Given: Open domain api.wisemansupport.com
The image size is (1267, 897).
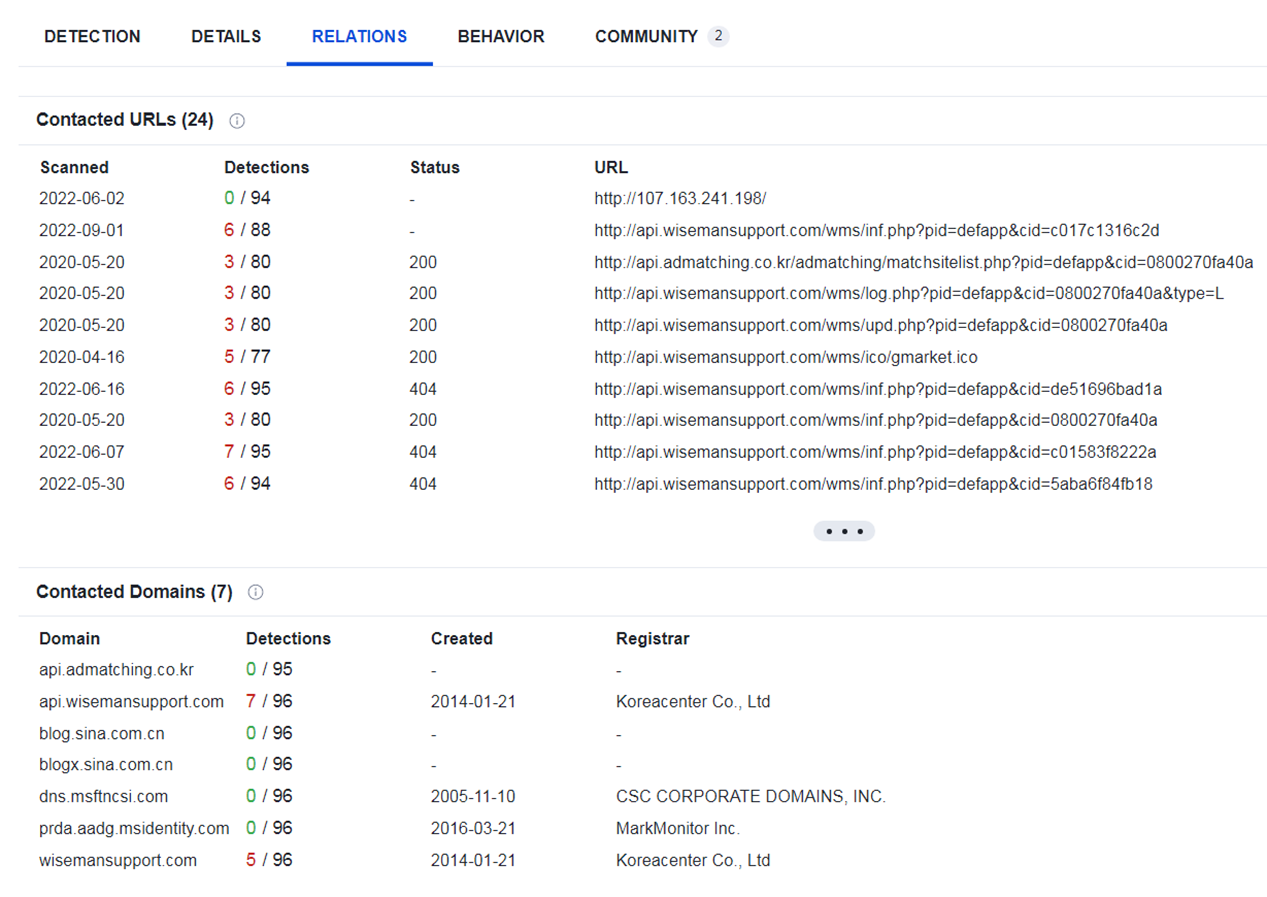Looking at the screenshot, I should click(x=131, y=702).
